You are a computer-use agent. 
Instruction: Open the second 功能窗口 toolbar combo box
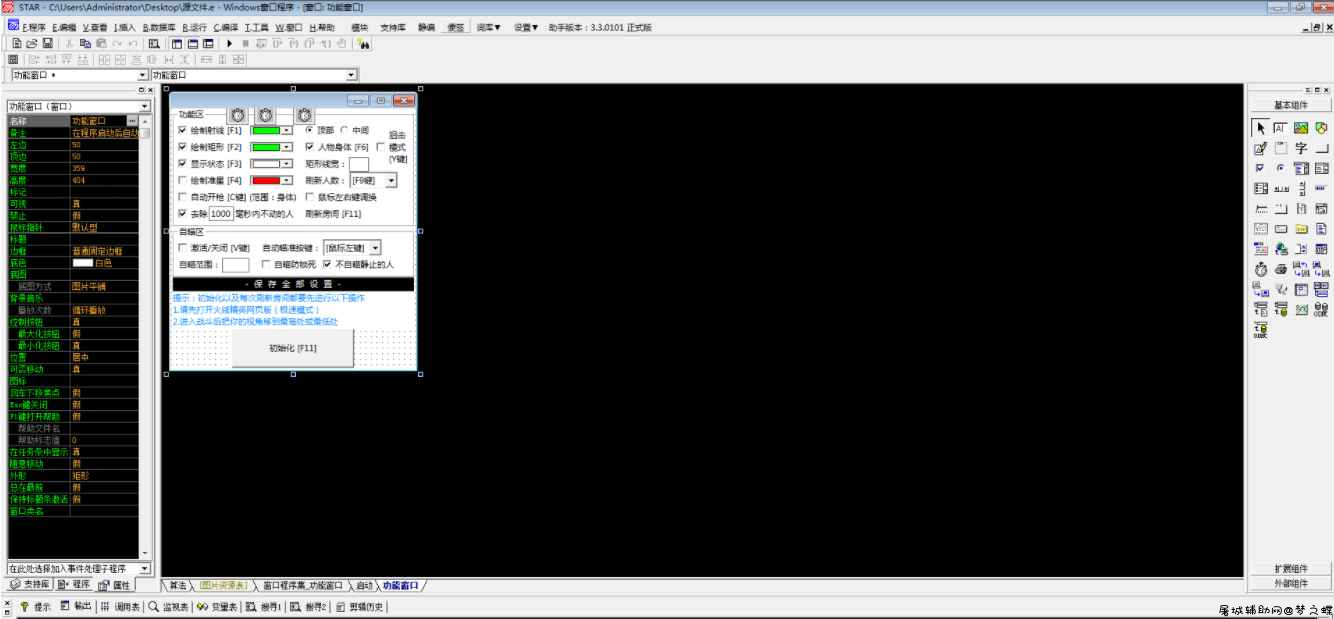coord(351,75)
